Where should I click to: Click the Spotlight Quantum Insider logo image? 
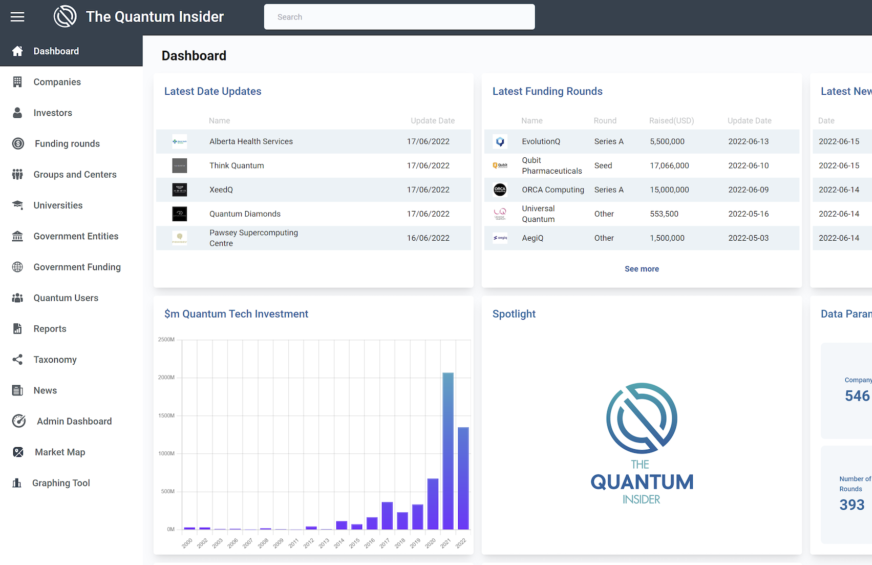tap(641, 443)
